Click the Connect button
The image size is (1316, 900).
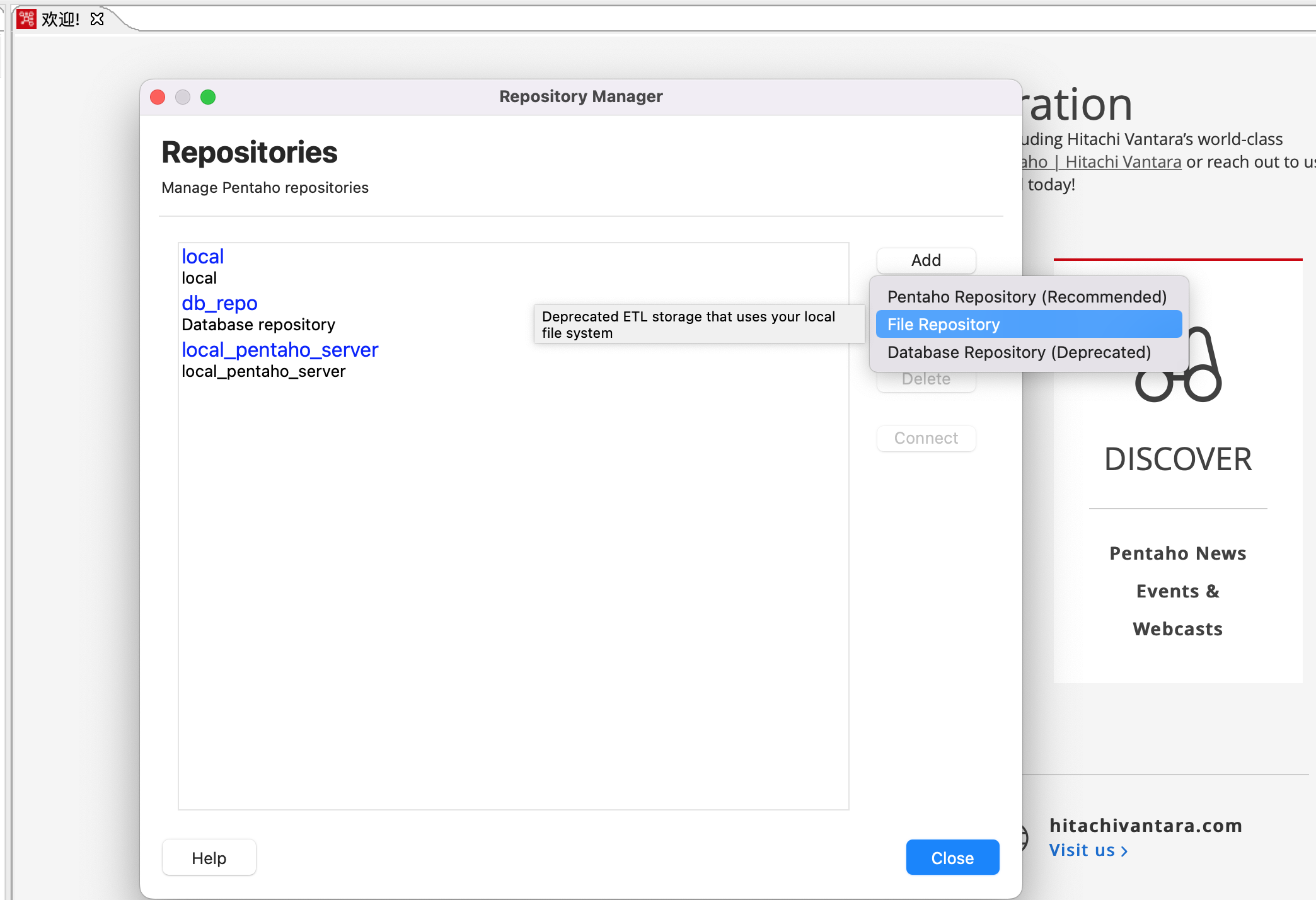pyautogui.click(x=925, y=438)
